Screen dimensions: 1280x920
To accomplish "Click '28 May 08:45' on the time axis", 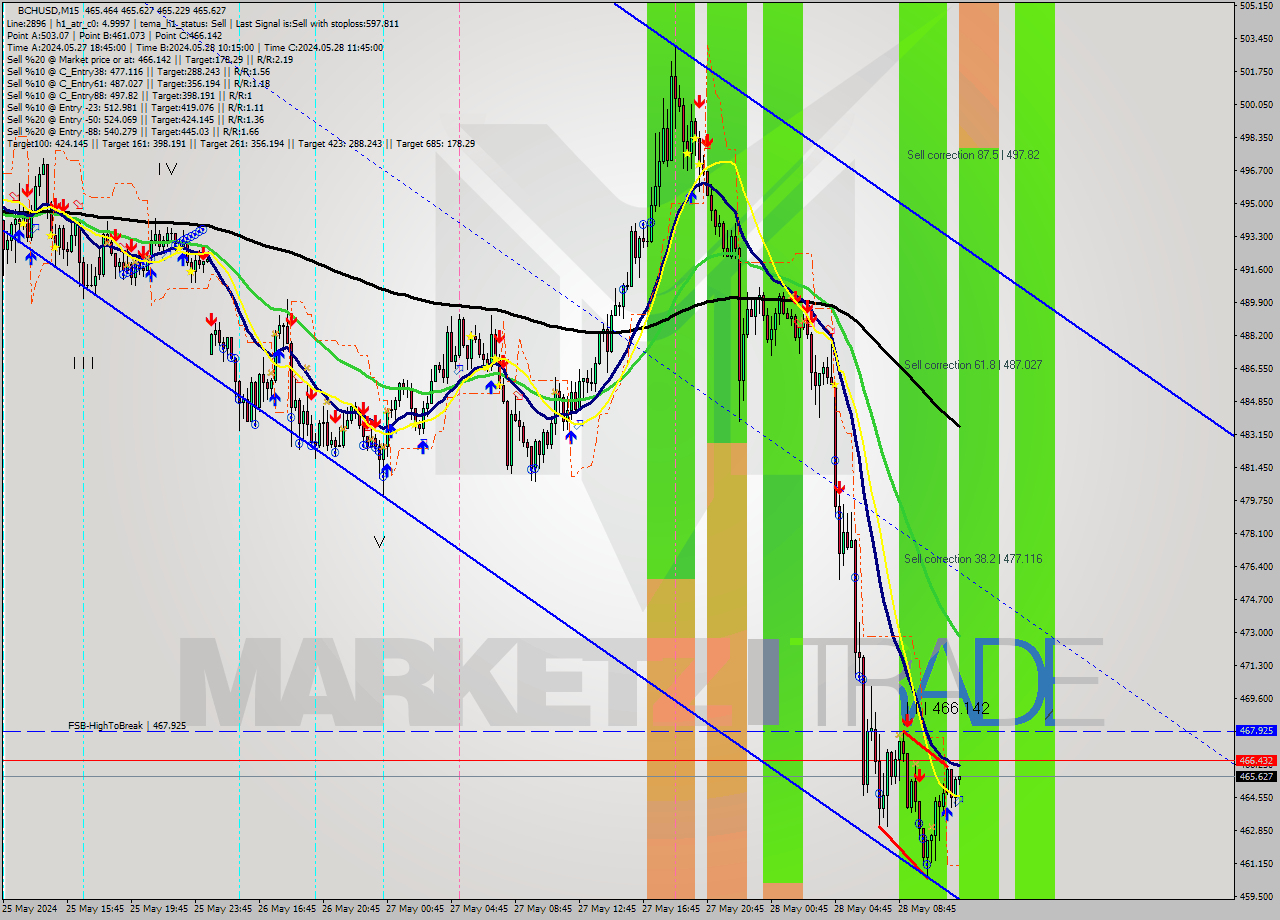I will coord(927,909).
